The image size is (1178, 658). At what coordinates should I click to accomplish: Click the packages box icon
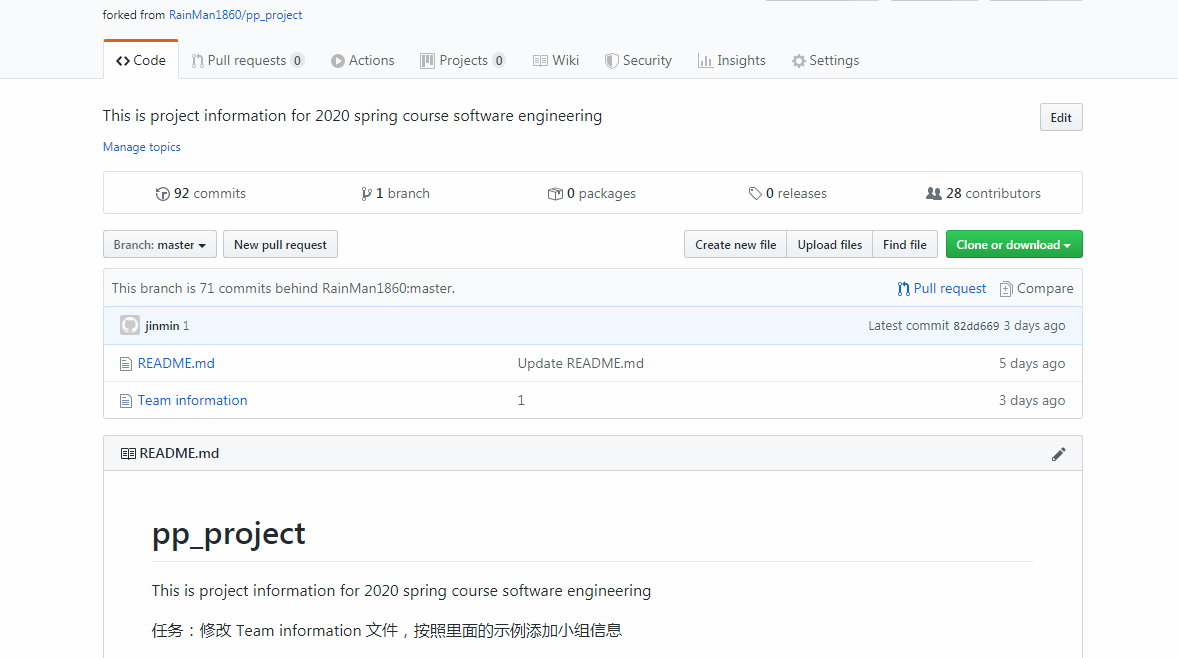click(555, 194)
